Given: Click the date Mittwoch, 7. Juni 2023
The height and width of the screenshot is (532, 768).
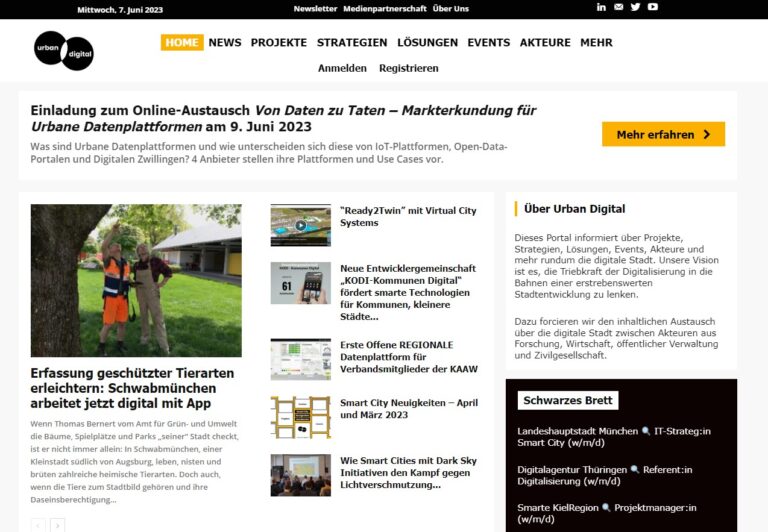Looking at the screenshot, I should pyautogui.click(x=120, y=10).
